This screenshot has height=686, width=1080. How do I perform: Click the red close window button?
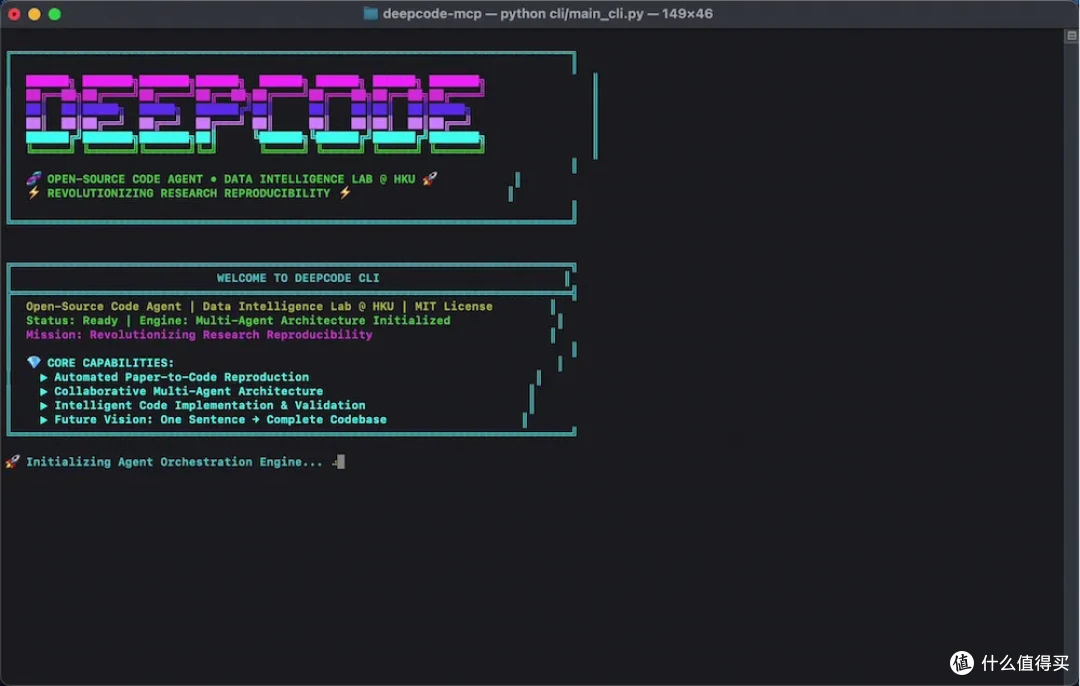pyautogui.click(x=14, y=14)
